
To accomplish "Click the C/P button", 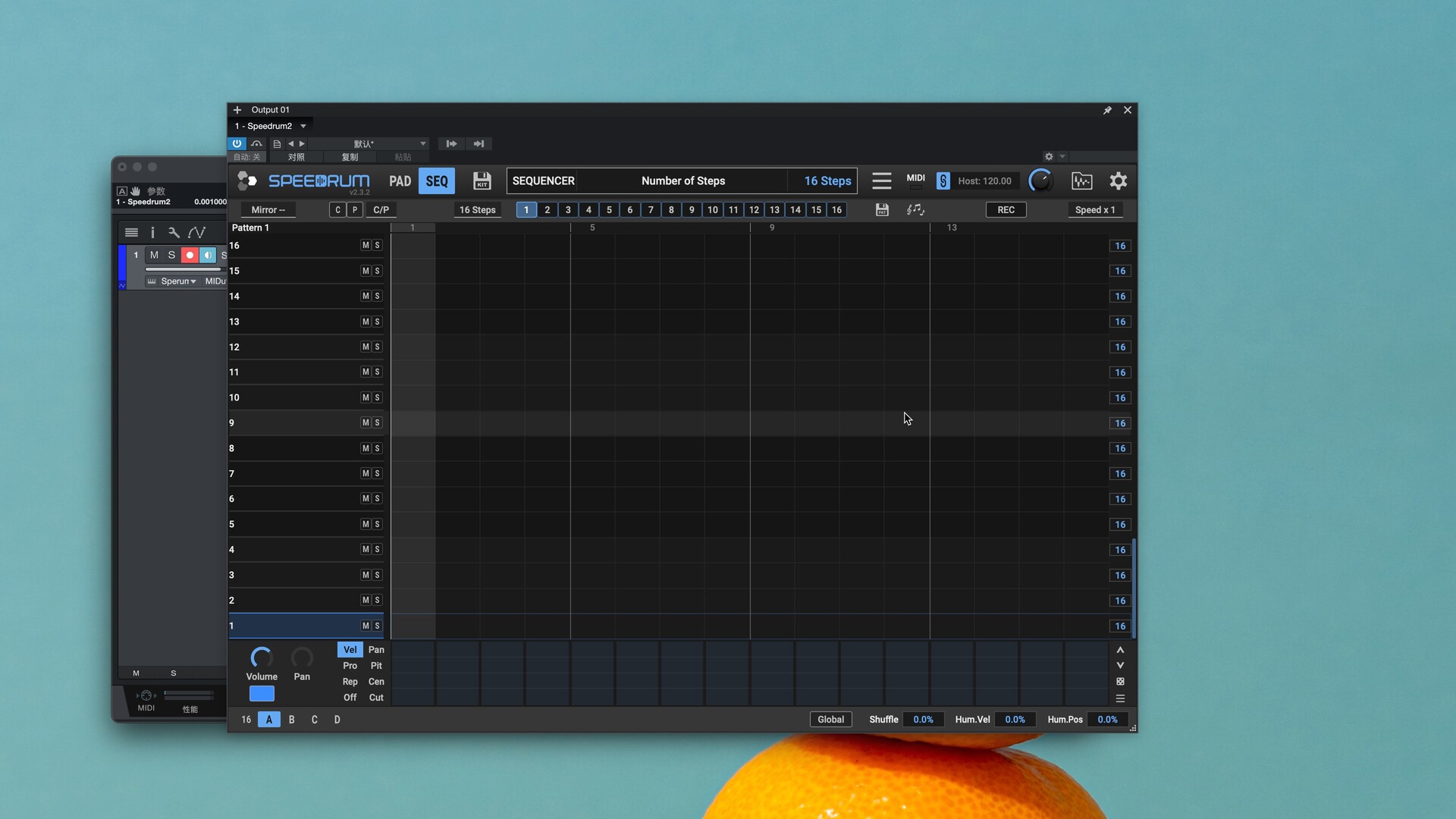I will tap(381, 210).
